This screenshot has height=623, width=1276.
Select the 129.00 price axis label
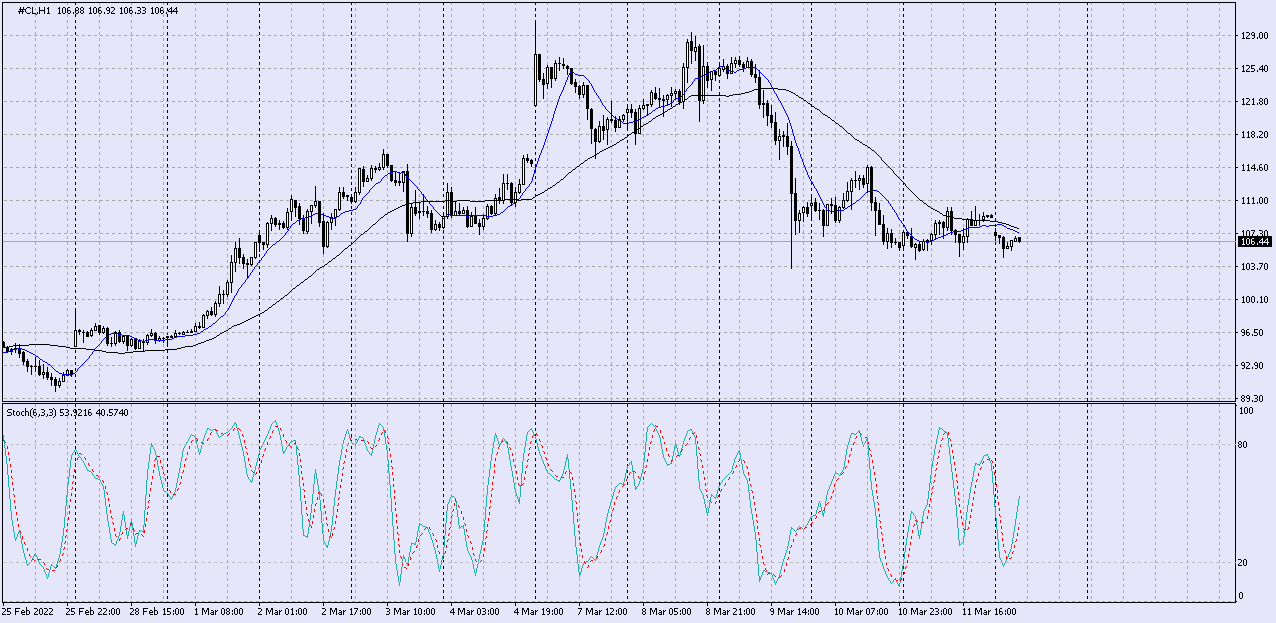pos(1253,36)
